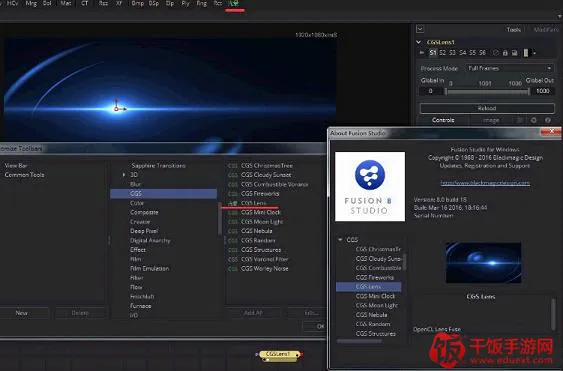Toggle the pass-through icon for CGSLens1

(495, 53)
